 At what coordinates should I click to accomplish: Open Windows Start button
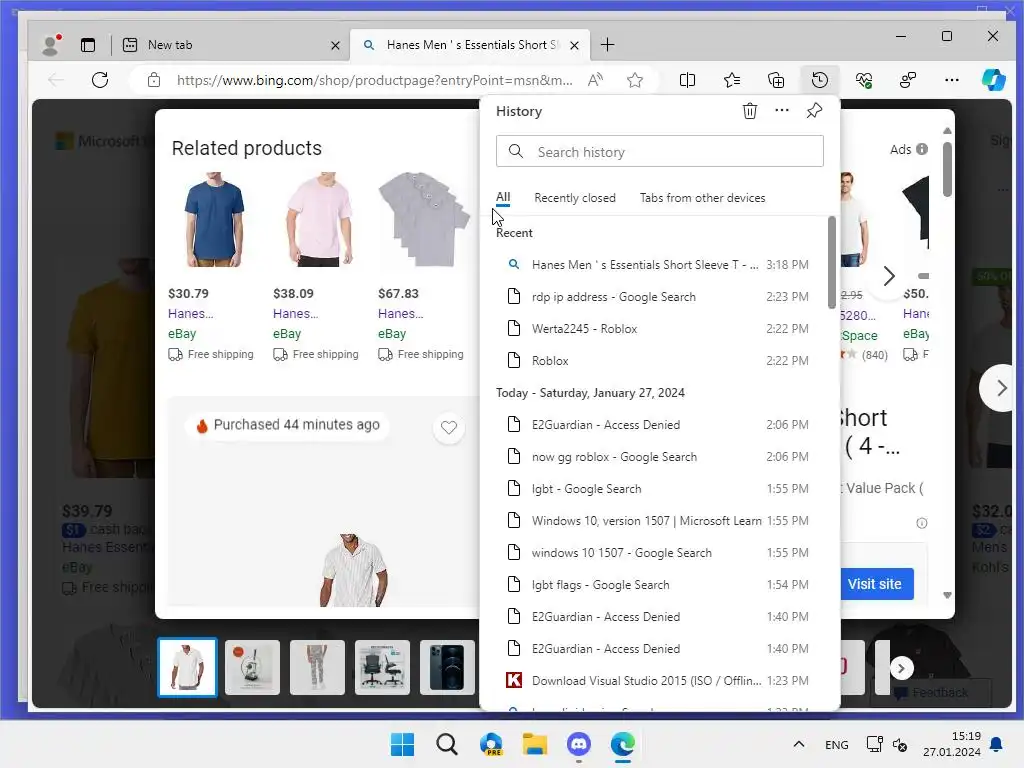[x=402, y=744]
